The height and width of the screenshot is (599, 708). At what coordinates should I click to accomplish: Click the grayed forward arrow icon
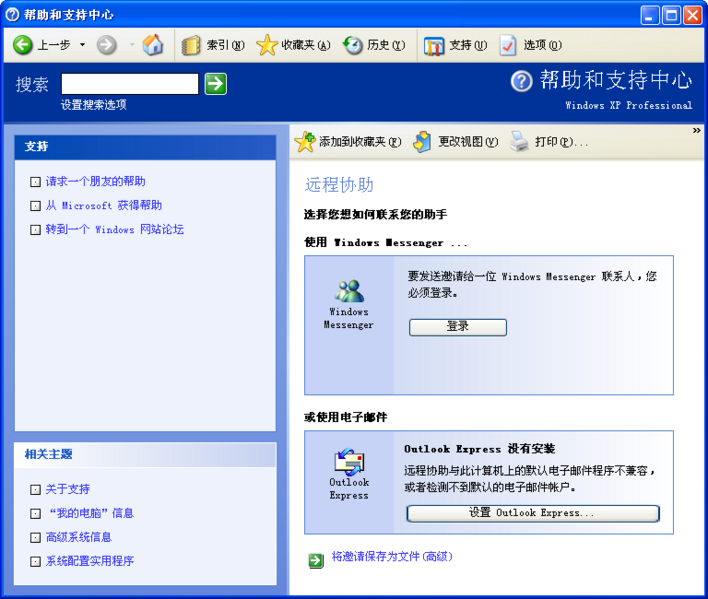coord(107,45)
